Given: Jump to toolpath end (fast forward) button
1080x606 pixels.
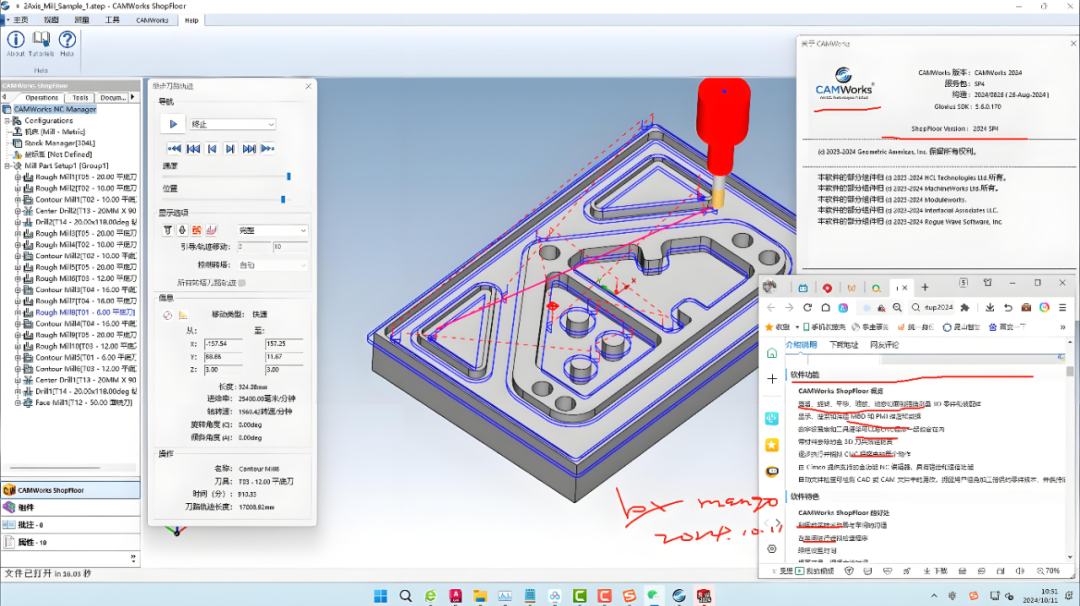Looking at the screenshot, I should coord(268,149).
